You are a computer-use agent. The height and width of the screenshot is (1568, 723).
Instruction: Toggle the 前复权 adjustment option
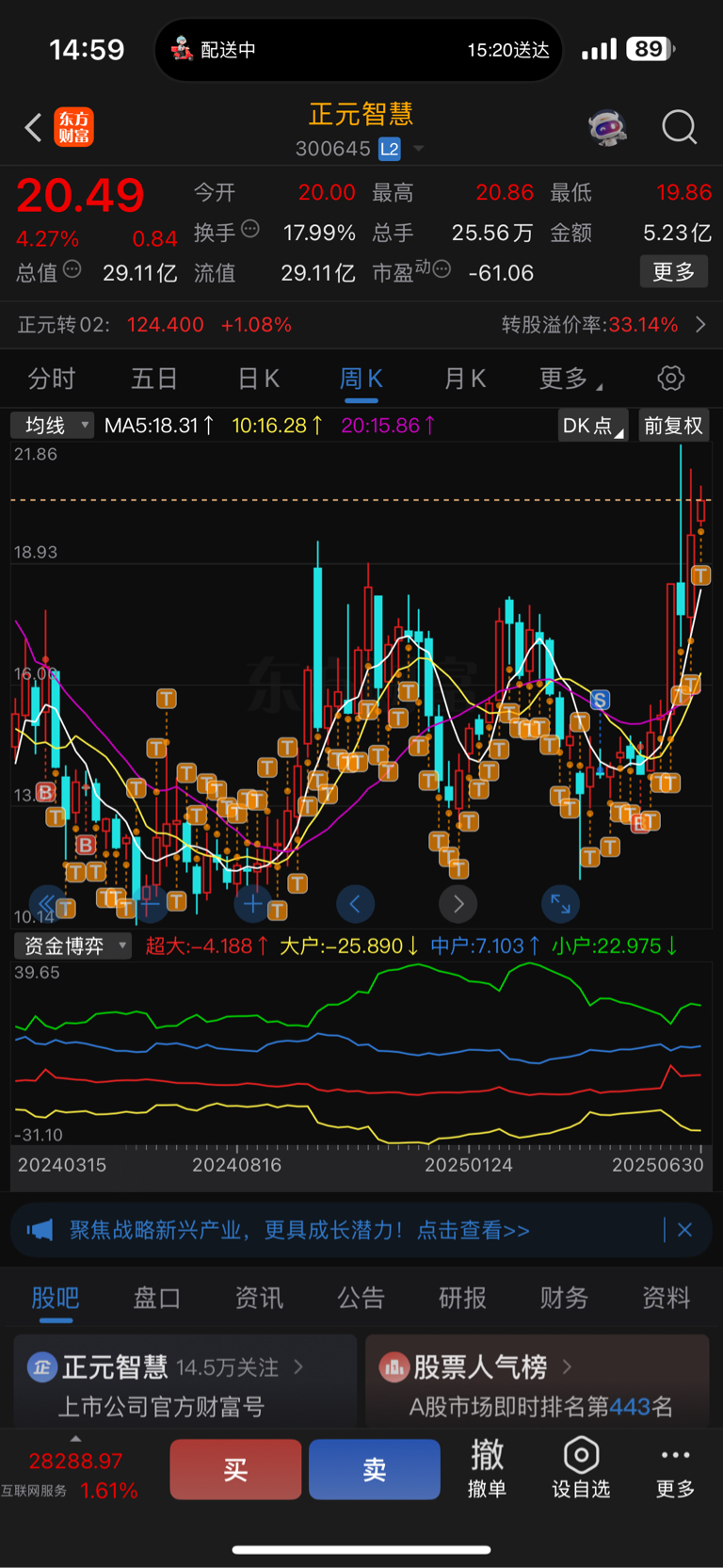pyautogui.click(x=673, y=426)
